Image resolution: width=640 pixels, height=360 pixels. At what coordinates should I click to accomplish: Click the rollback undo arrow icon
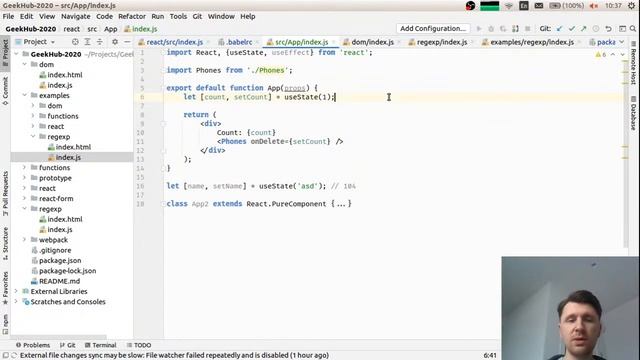point(608,29)
